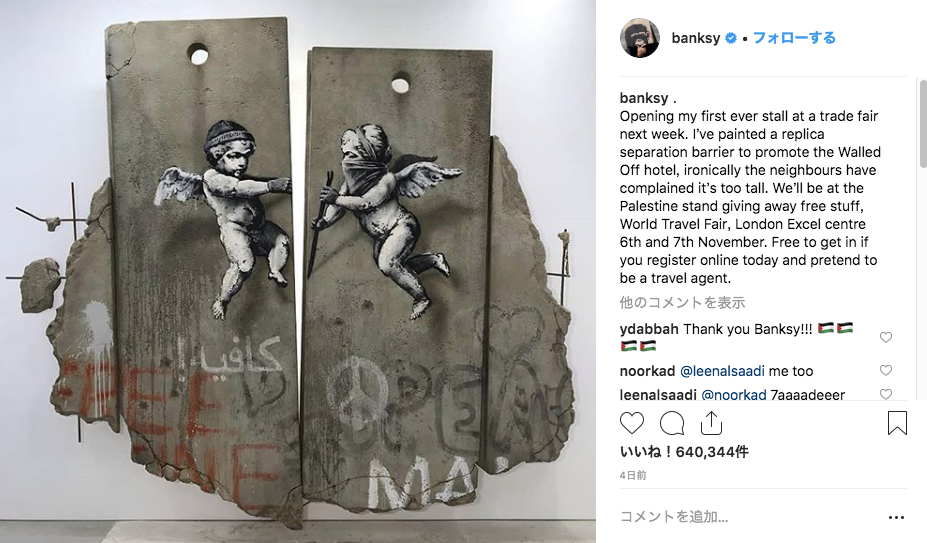Open banksy's profile avatar picture
This screenshot has width=927, height=543.
640,38
